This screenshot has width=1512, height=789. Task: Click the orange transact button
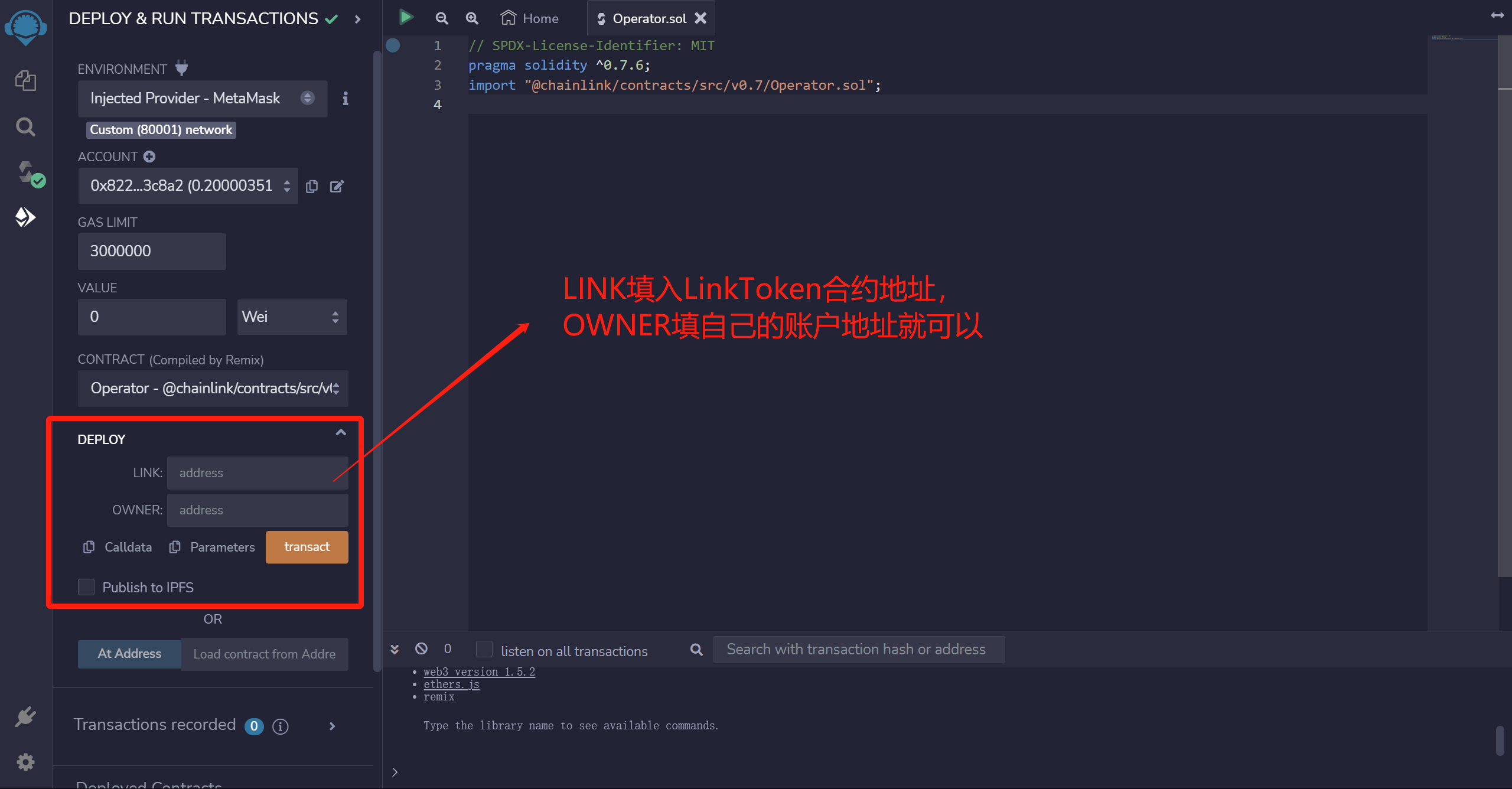tap(307, 547)
